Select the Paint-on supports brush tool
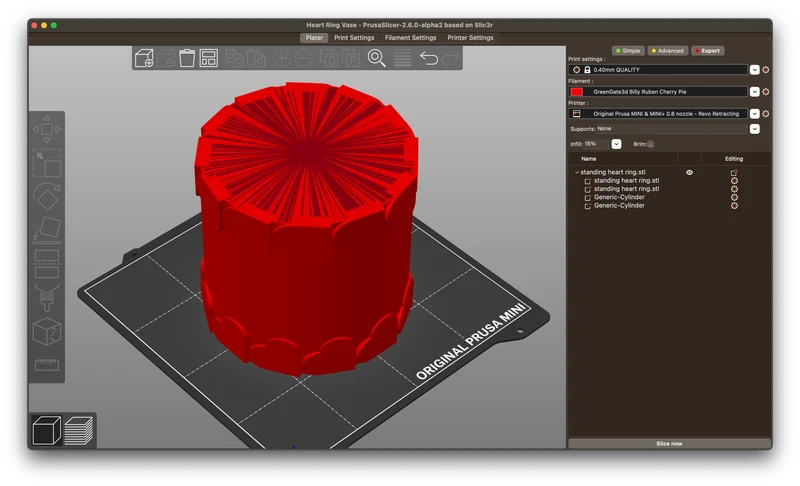The width and height of the screenshot is (800, 486). coord(46,298)
